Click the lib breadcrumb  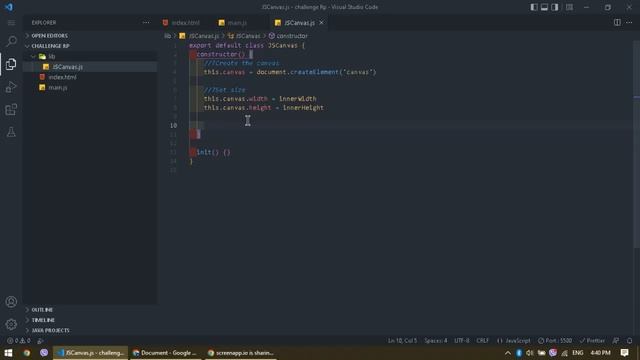tap(167, 36)
